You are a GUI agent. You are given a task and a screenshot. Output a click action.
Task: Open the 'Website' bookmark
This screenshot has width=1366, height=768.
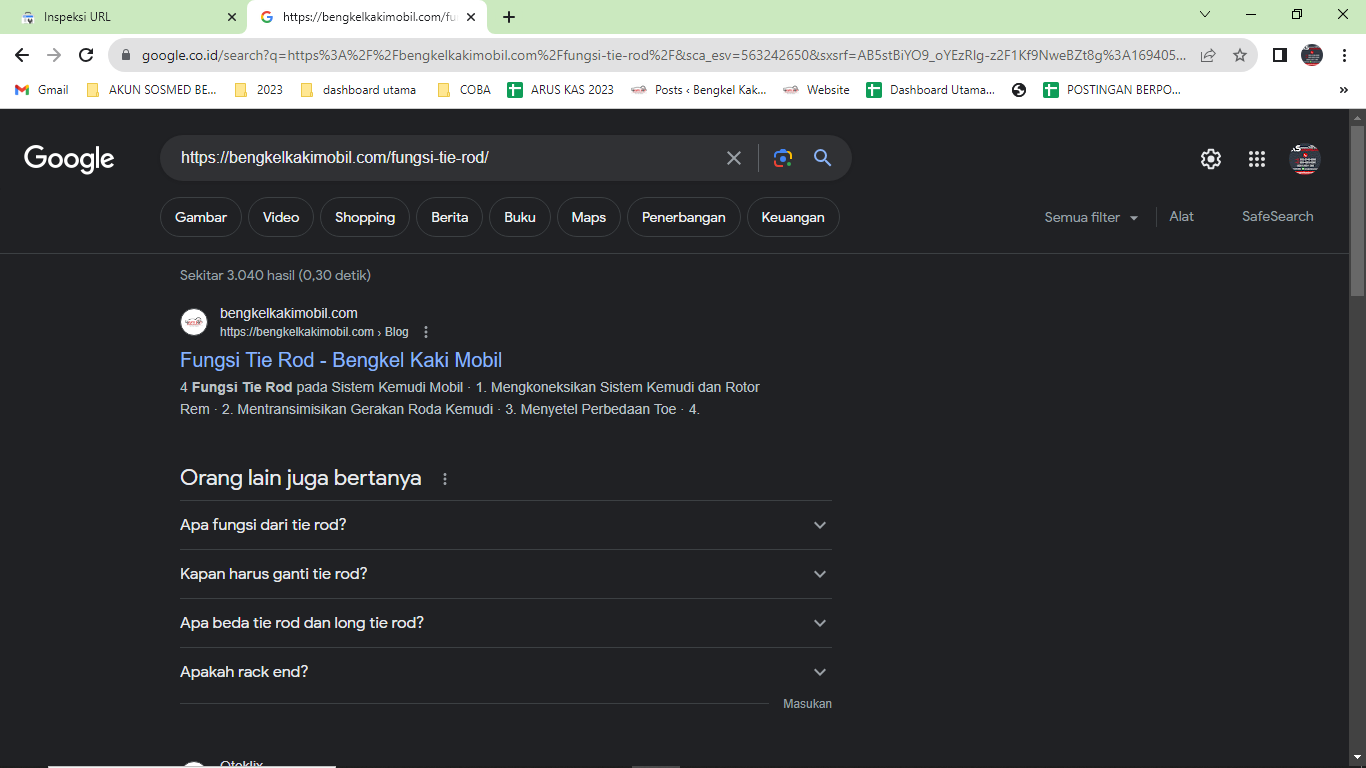click(816, 90)
